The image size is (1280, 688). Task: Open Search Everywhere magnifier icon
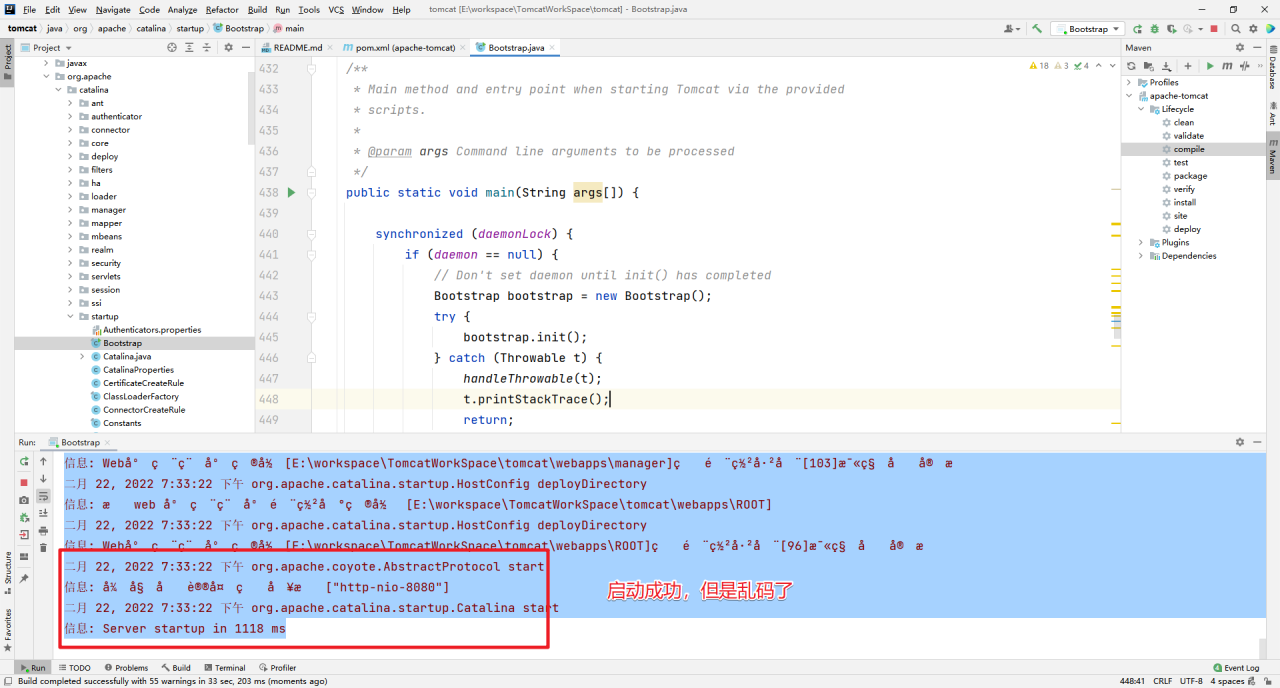tap(1236, 29)
